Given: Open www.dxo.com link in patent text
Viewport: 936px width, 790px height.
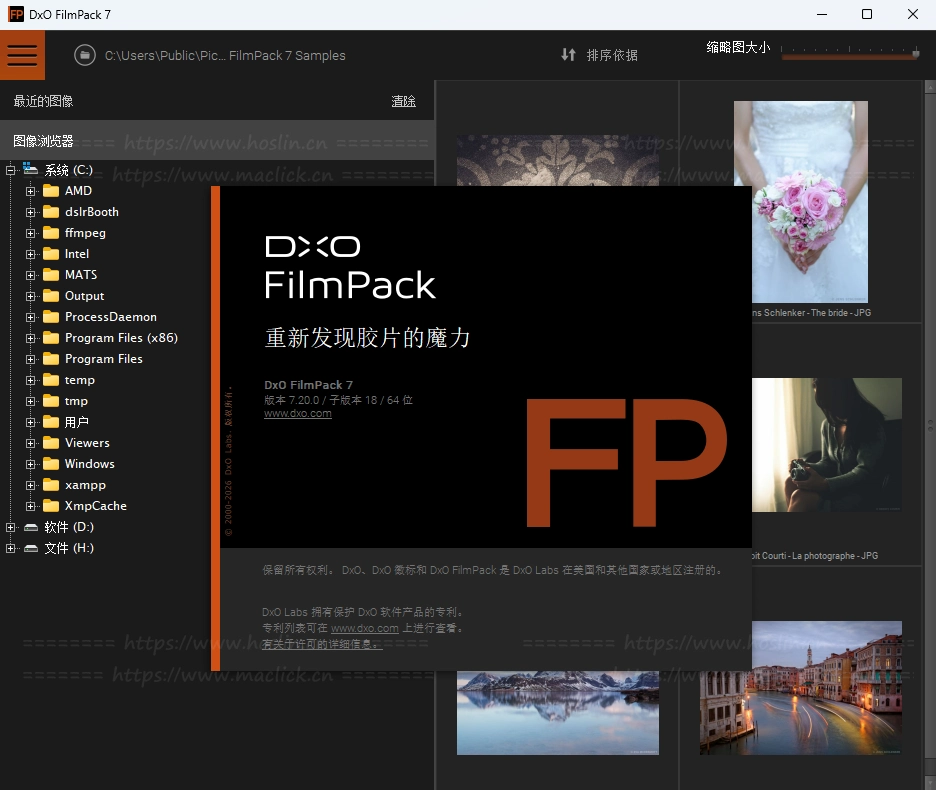Looking at the screenshot, I should click(x=365, y=628).
